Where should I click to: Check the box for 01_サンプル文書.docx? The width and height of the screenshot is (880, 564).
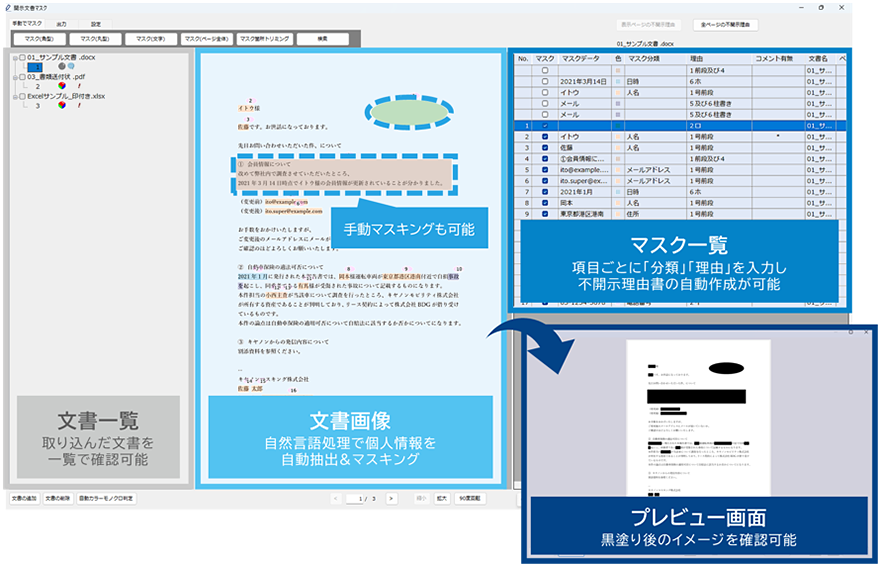pyautogui.click(x=22, y=57)
